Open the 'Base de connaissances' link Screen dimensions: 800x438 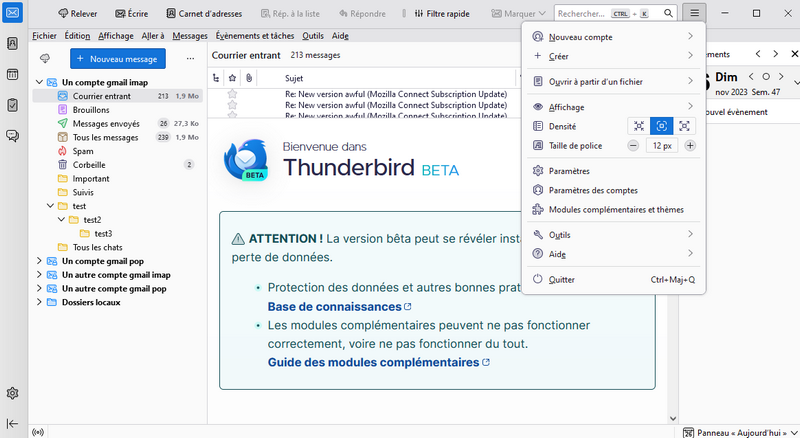[x=333, y=306]
